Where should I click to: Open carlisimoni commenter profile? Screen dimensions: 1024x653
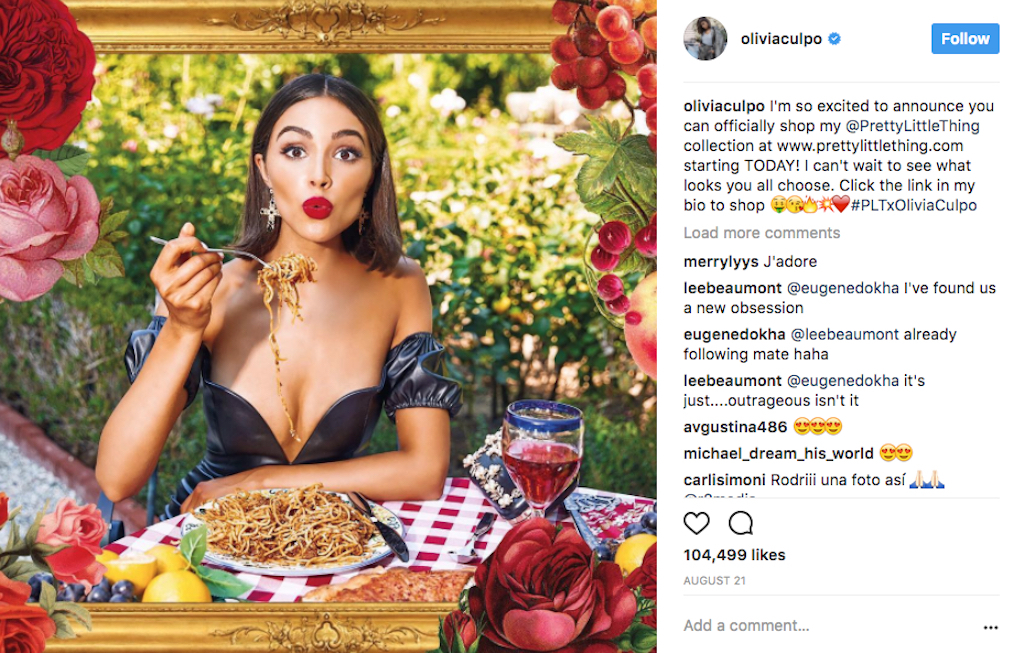tap(724, 480)
